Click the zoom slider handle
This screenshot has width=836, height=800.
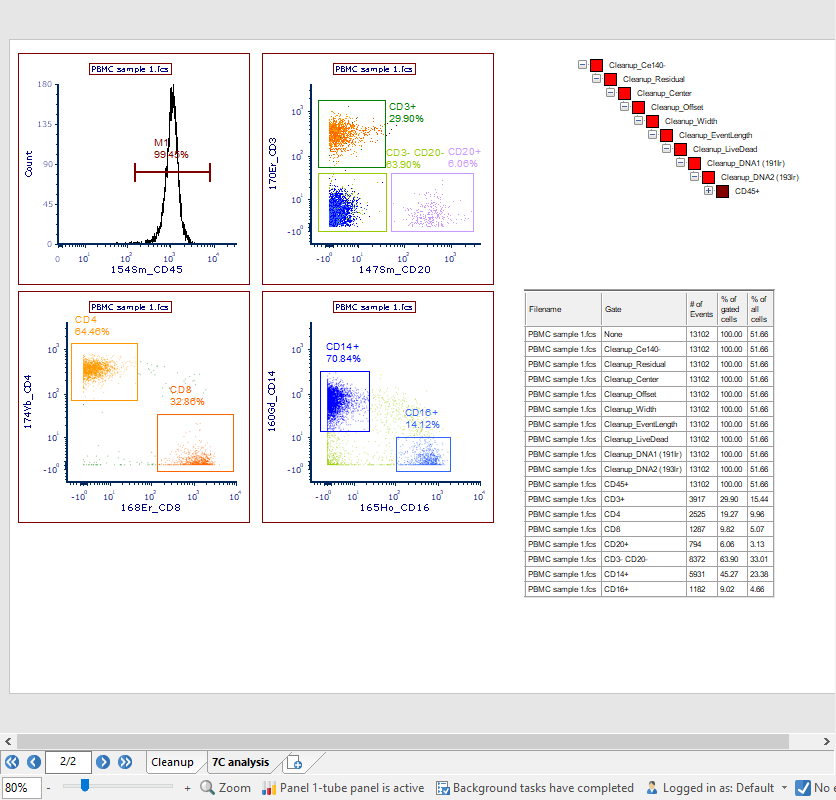(85, 785)
